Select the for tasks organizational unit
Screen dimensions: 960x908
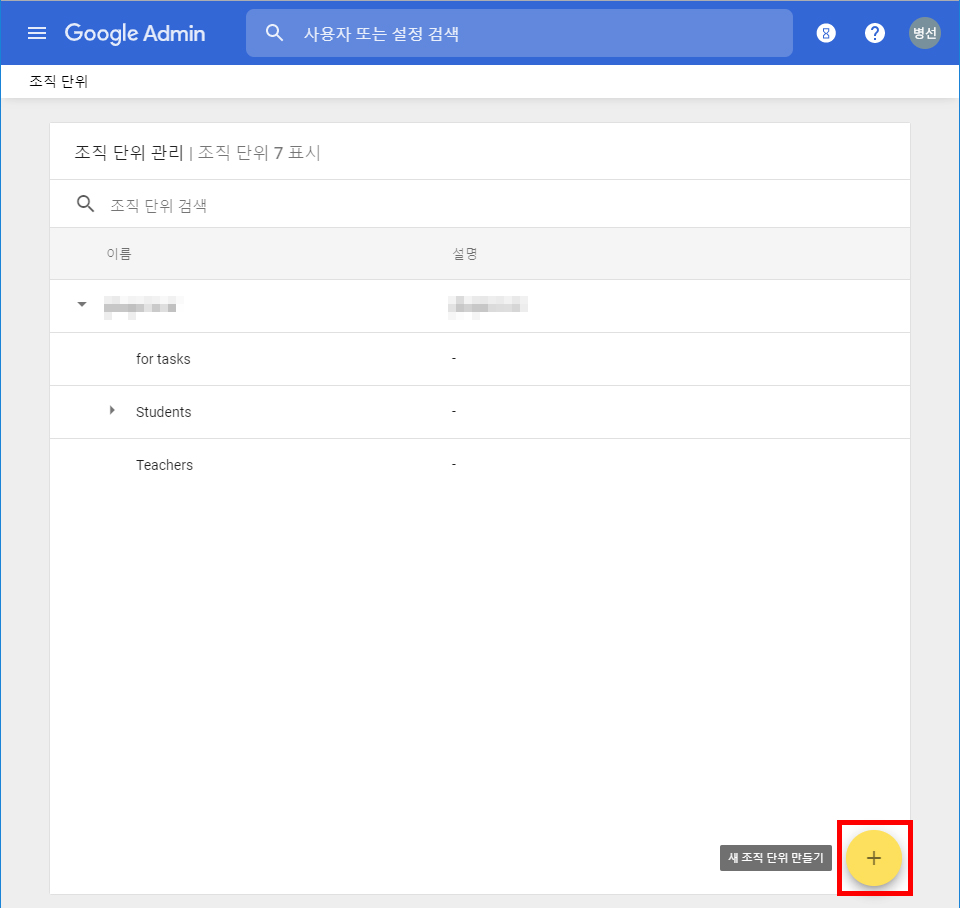pyautogui.click(x=163, y=359)
